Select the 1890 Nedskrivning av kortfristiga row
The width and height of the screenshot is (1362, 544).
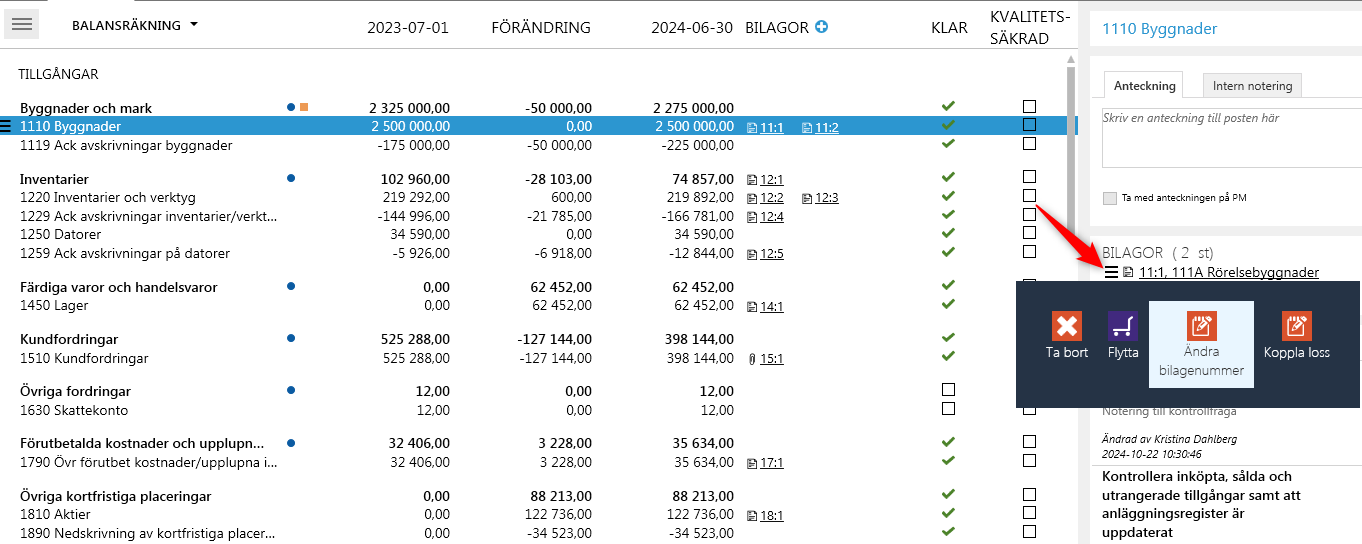[535, 533]
